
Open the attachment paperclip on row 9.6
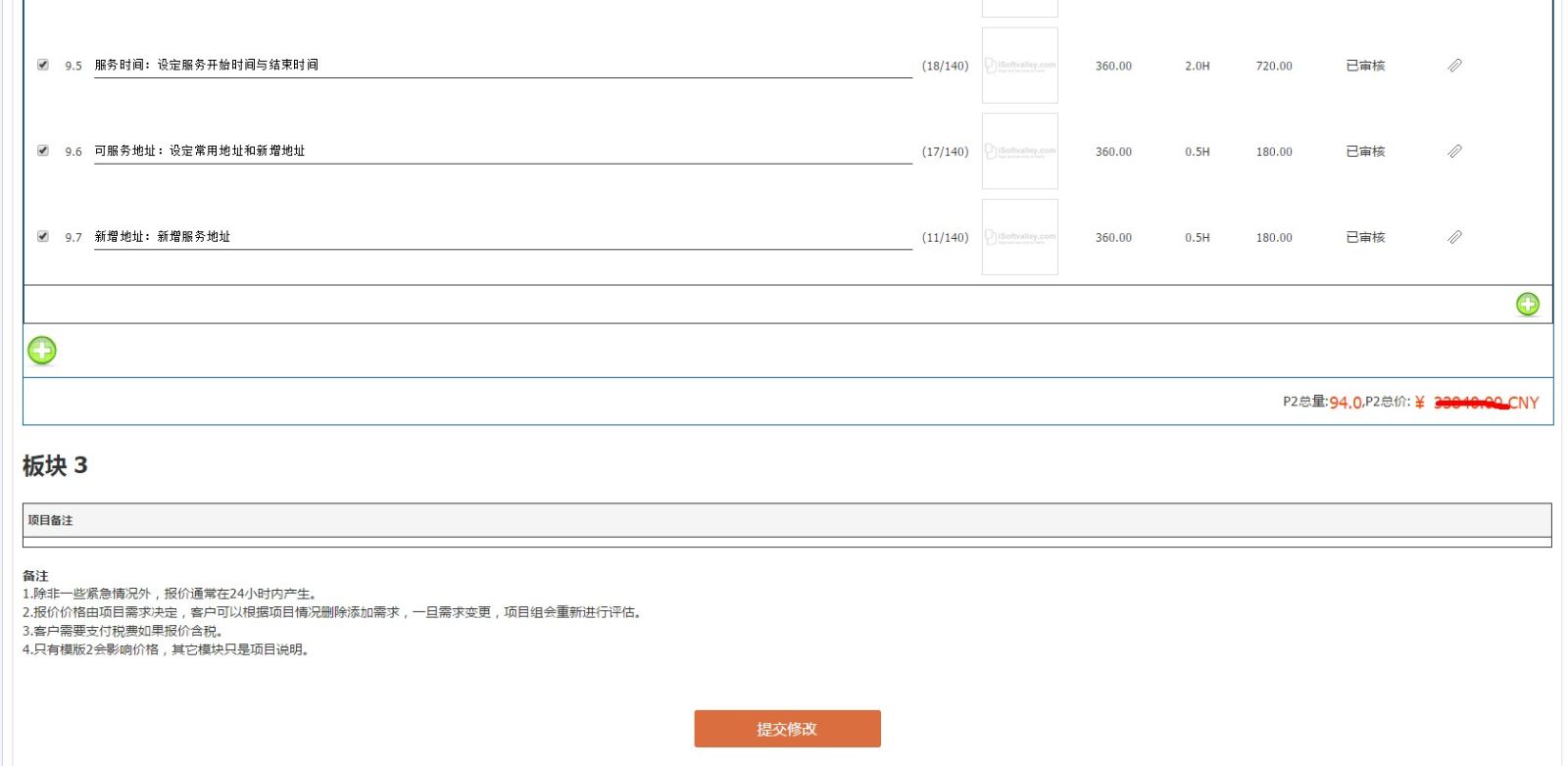[x=1454, y=152]
